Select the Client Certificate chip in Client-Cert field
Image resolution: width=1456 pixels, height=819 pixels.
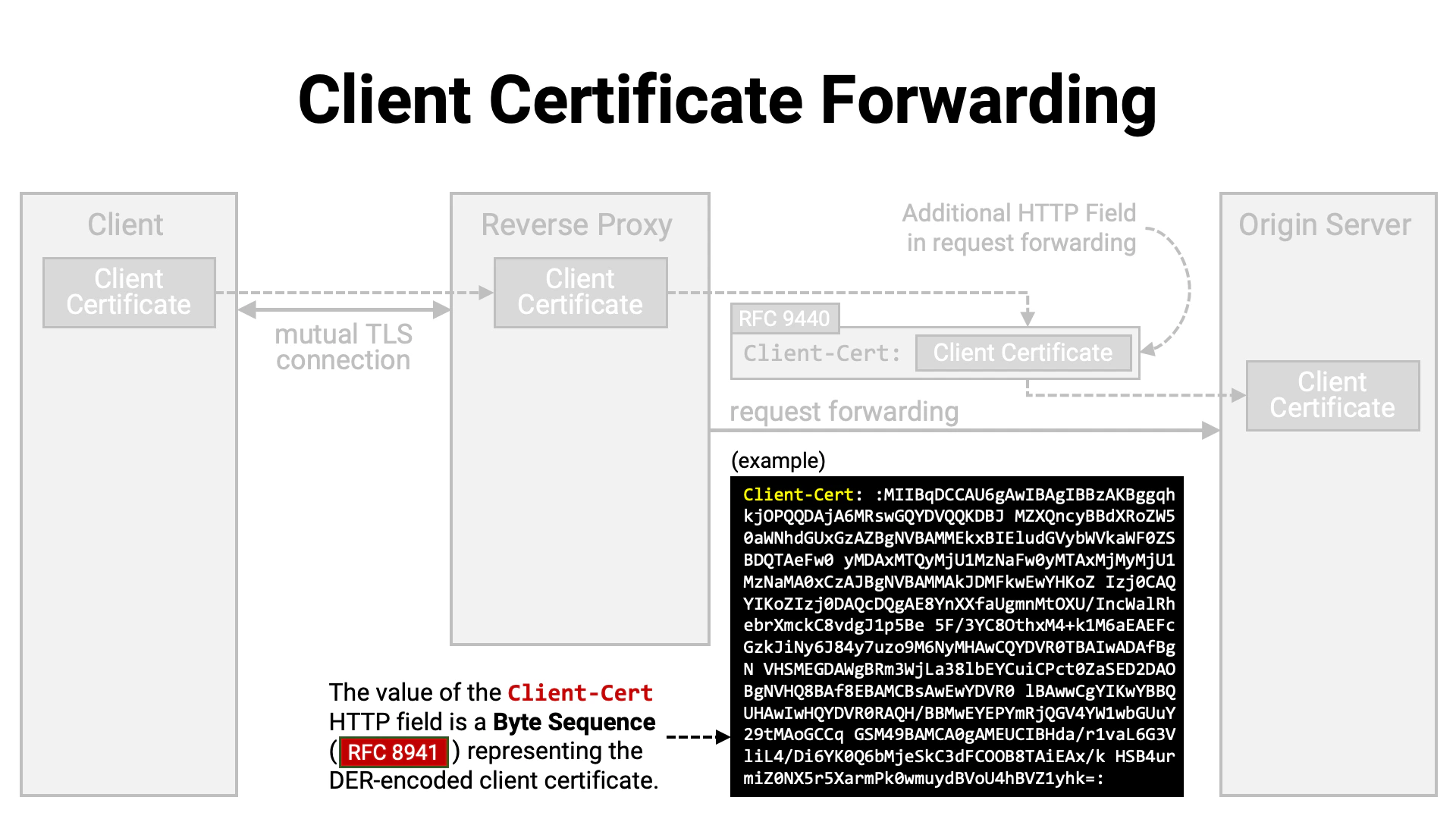point(1023,353)
